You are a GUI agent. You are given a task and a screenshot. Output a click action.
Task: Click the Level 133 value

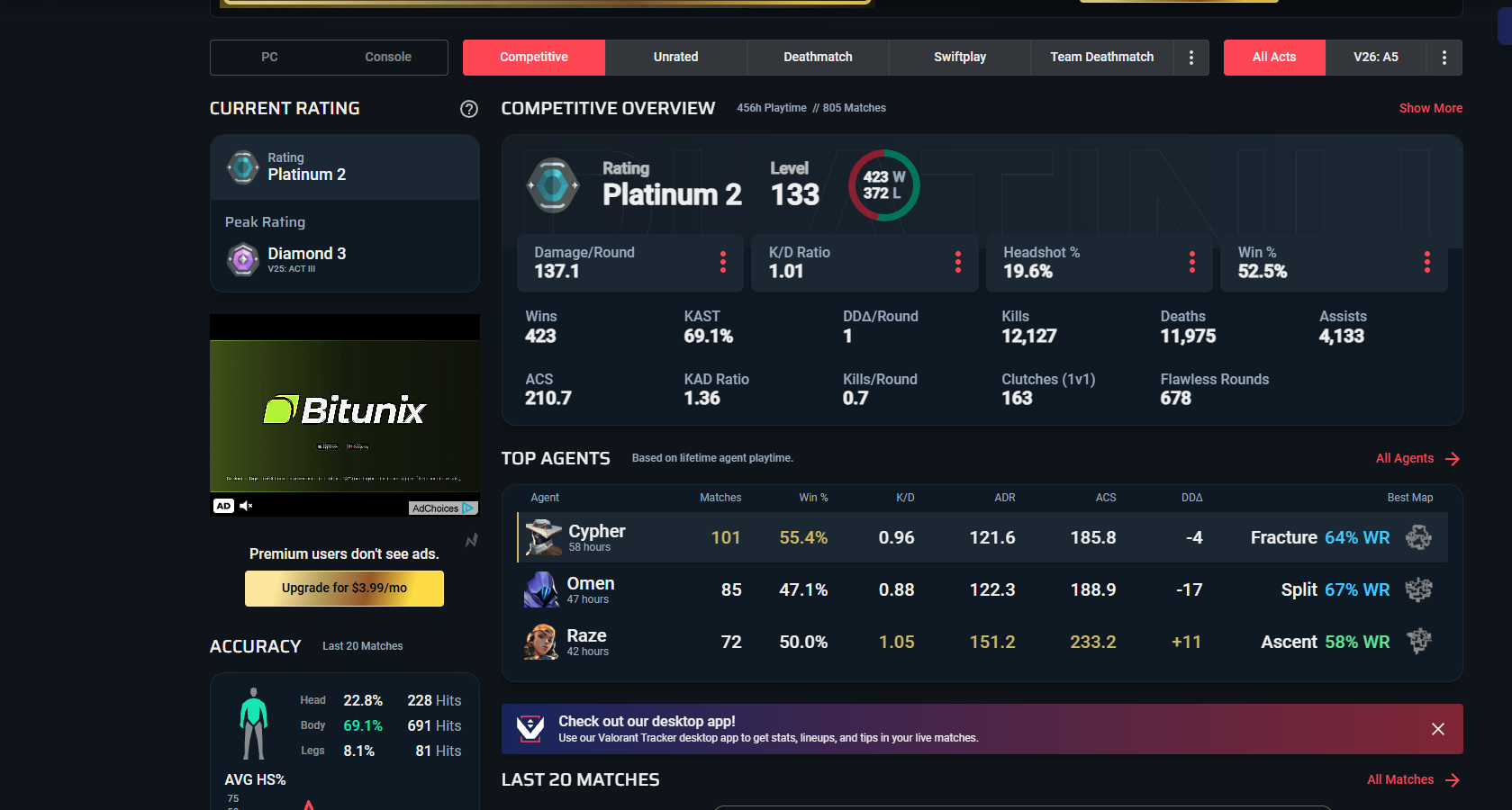pos(795,194)
